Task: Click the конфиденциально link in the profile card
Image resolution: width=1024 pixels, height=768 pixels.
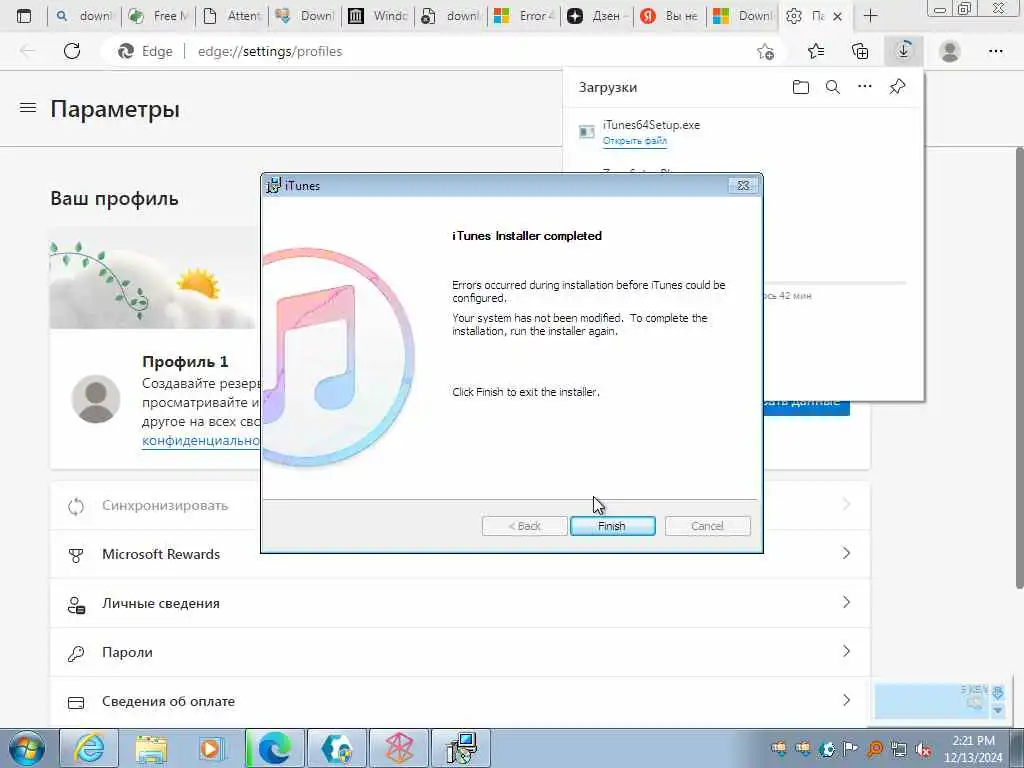Action: pos(201,441)
